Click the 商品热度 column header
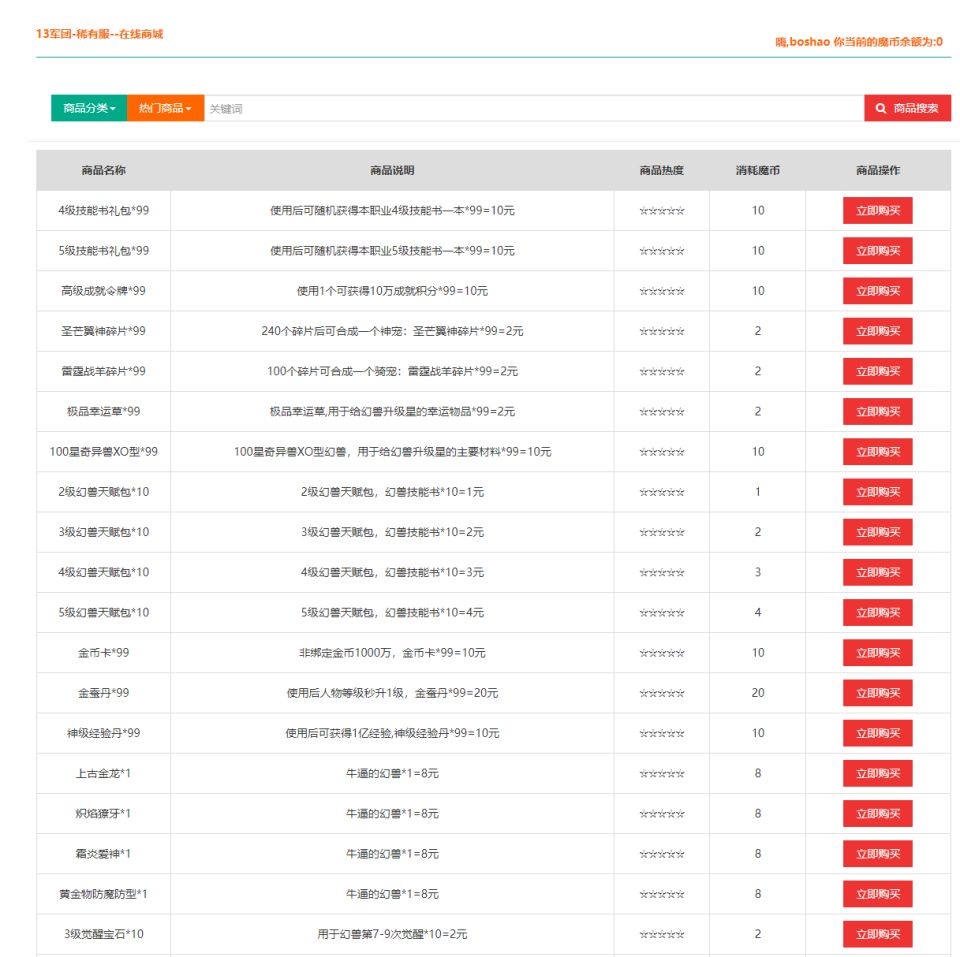This screenshot has height=957, width=960. coord(660,170)
